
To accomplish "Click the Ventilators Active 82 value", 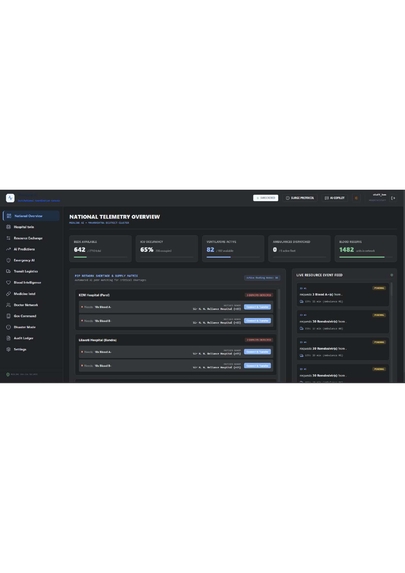I will point(210,250).
